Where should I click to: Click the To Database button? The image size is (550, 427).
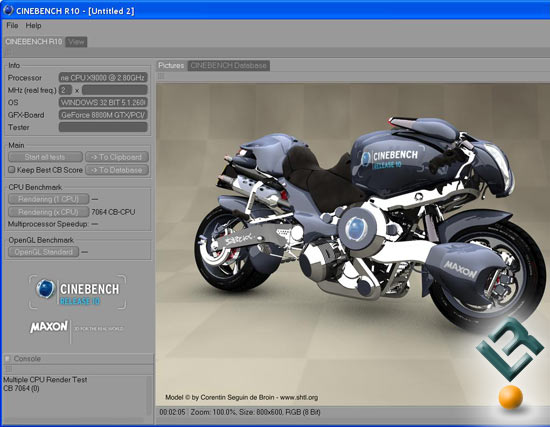click(117, 170)
